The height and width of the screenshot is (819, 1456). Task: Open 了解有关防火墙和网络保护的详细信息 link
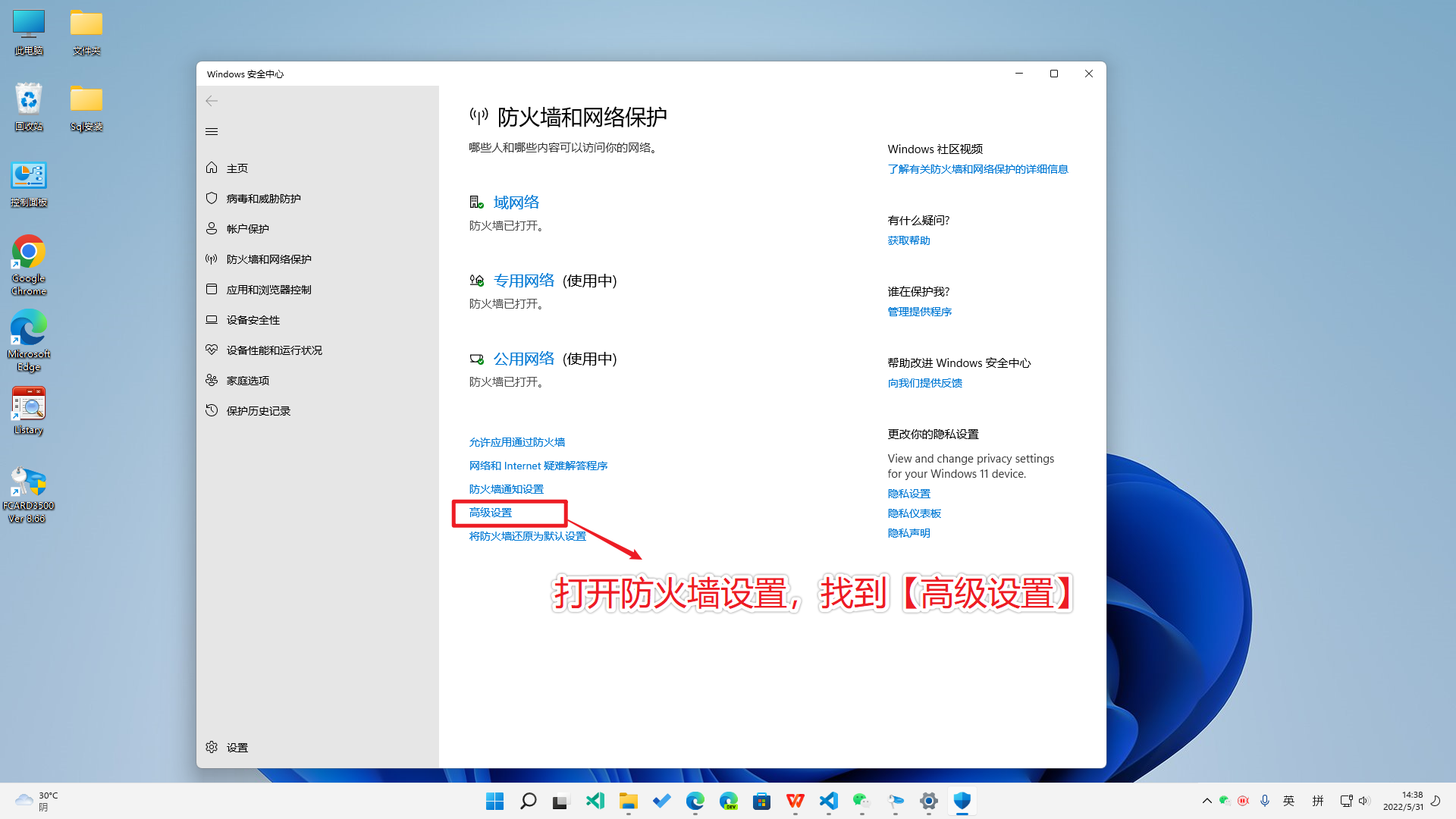click(x=978, y=169)
